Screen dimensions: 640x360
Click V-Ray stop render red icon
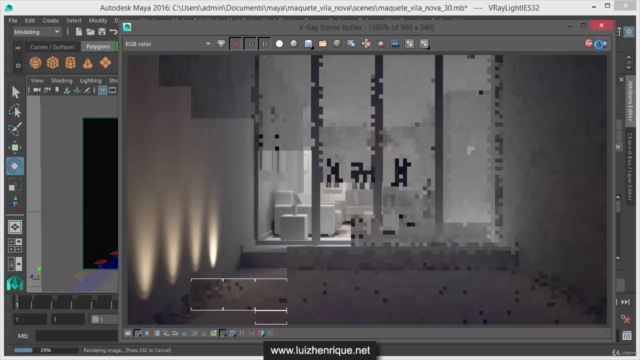pyautogui.click(x=589, y=44)
